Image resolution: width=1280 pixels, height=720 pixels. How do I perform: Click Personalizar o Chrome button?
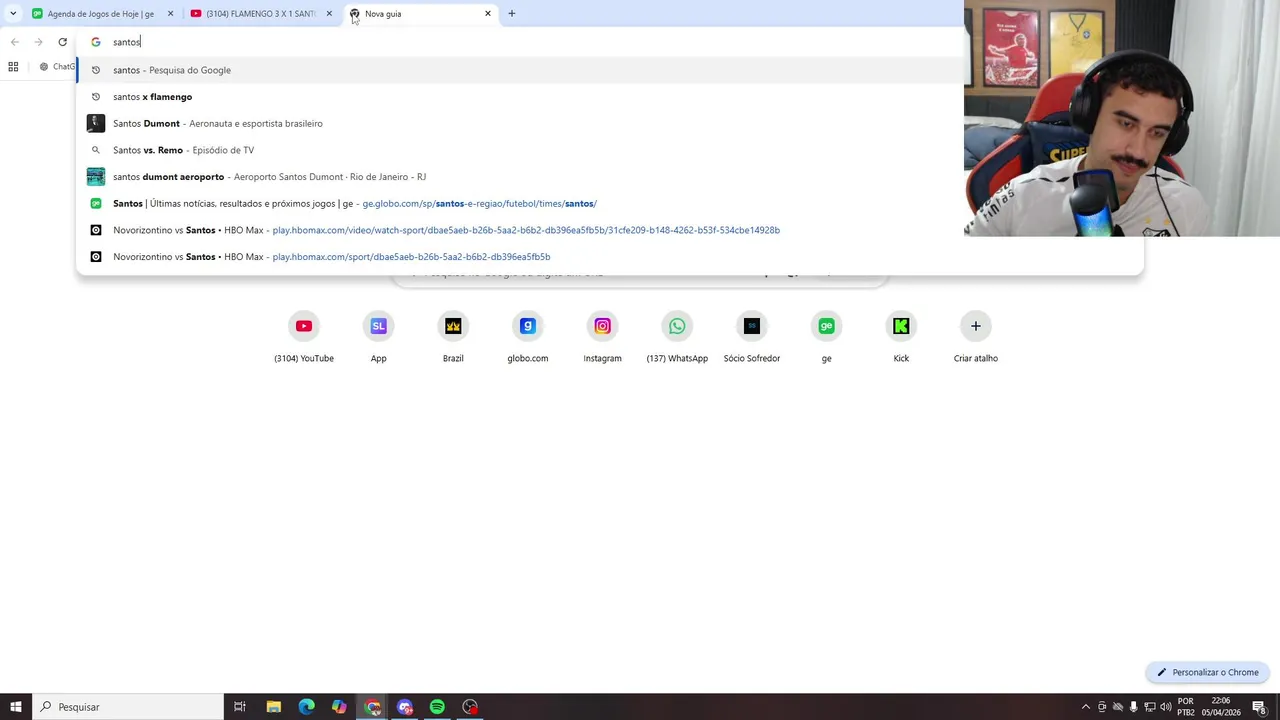[x=1208, y=672]
